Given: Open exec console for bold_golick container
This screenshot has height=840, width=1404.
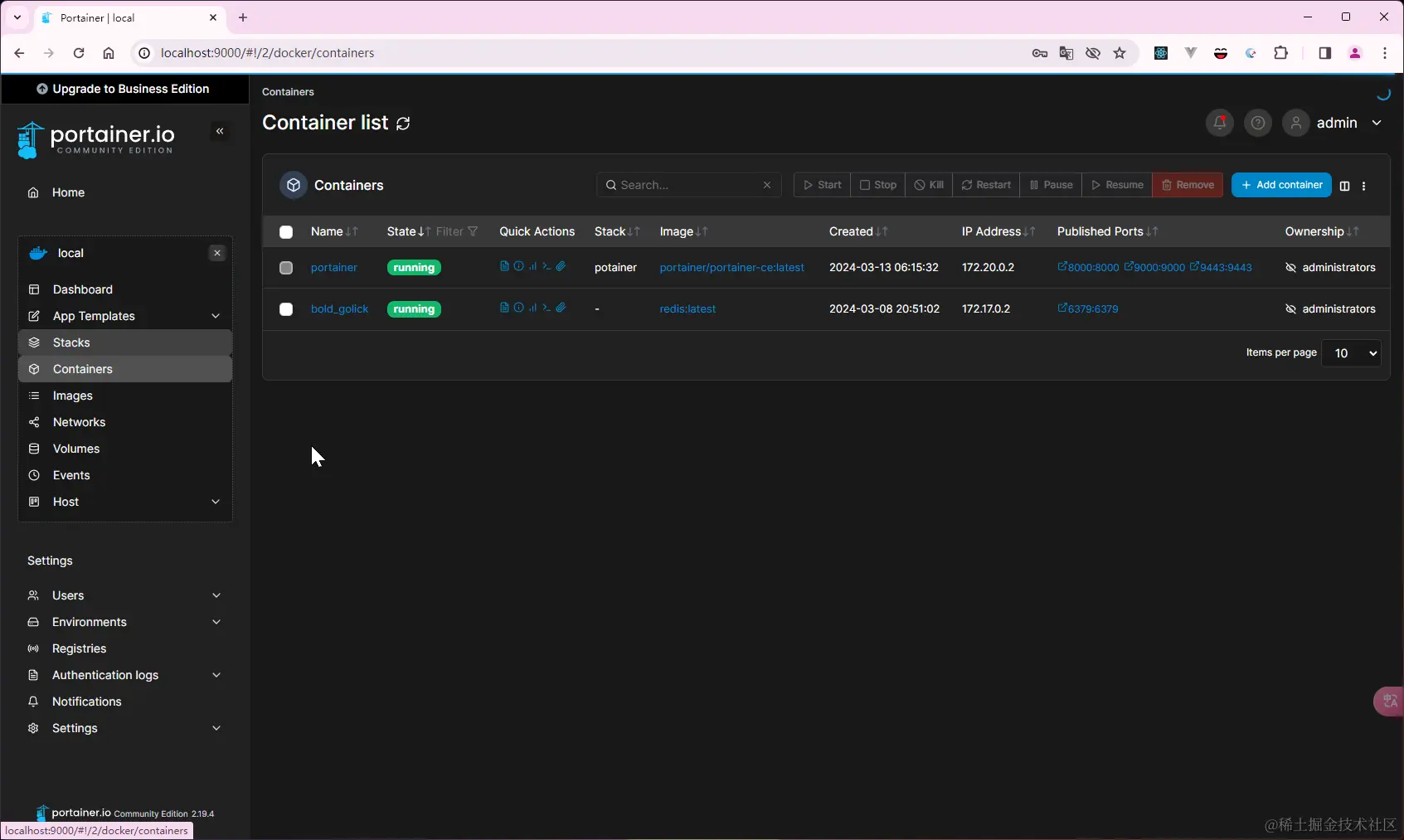Looking at the screenshot, I should (547, 308).
